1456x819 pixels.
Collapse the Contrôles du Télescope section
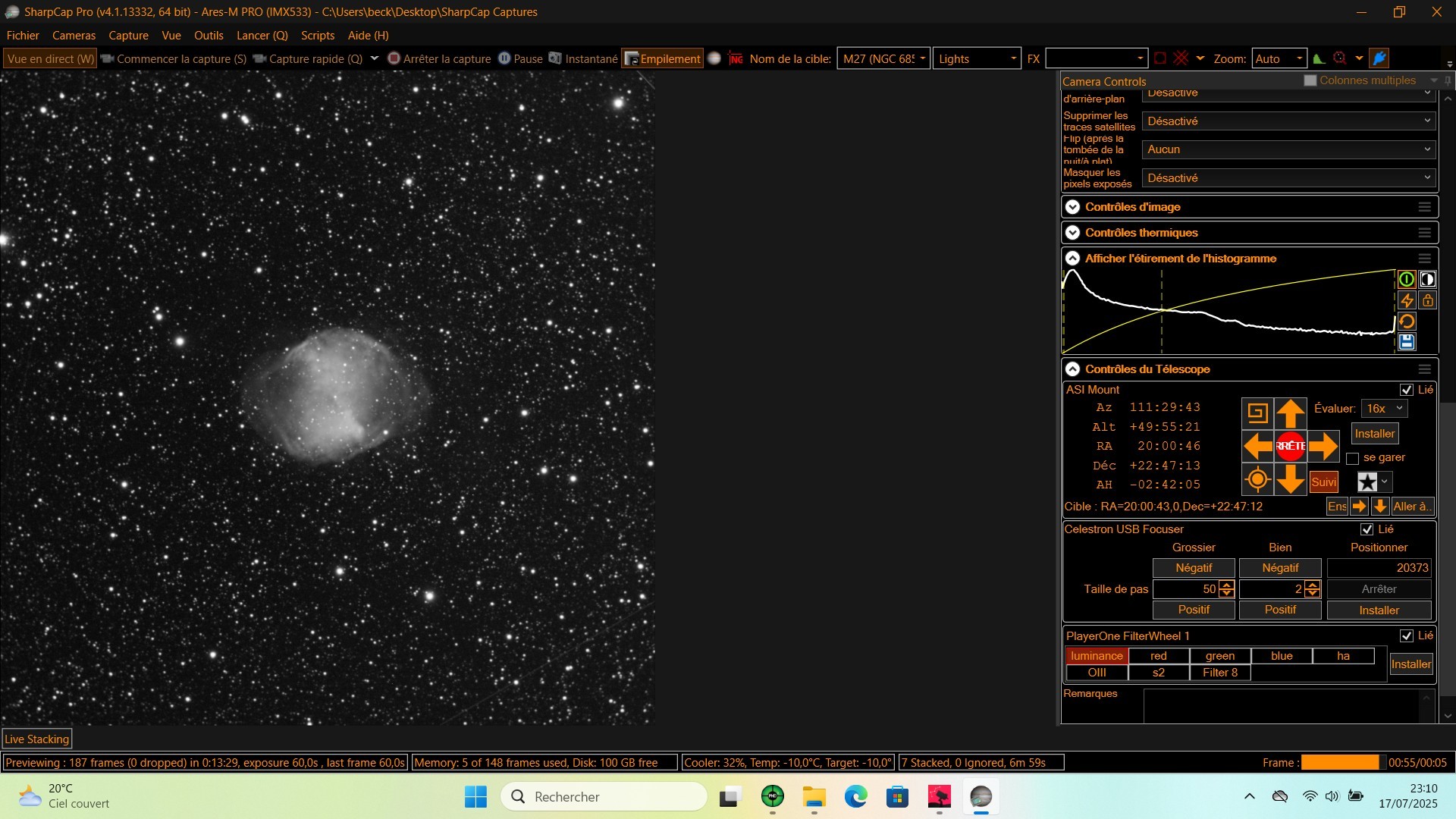(x=1072, y=369)
